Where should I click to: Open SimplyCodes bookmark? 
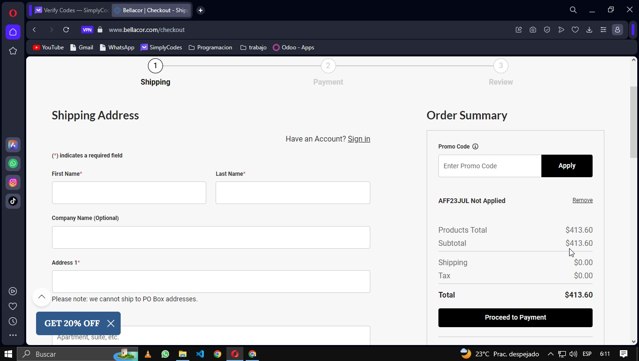(161, 47)
